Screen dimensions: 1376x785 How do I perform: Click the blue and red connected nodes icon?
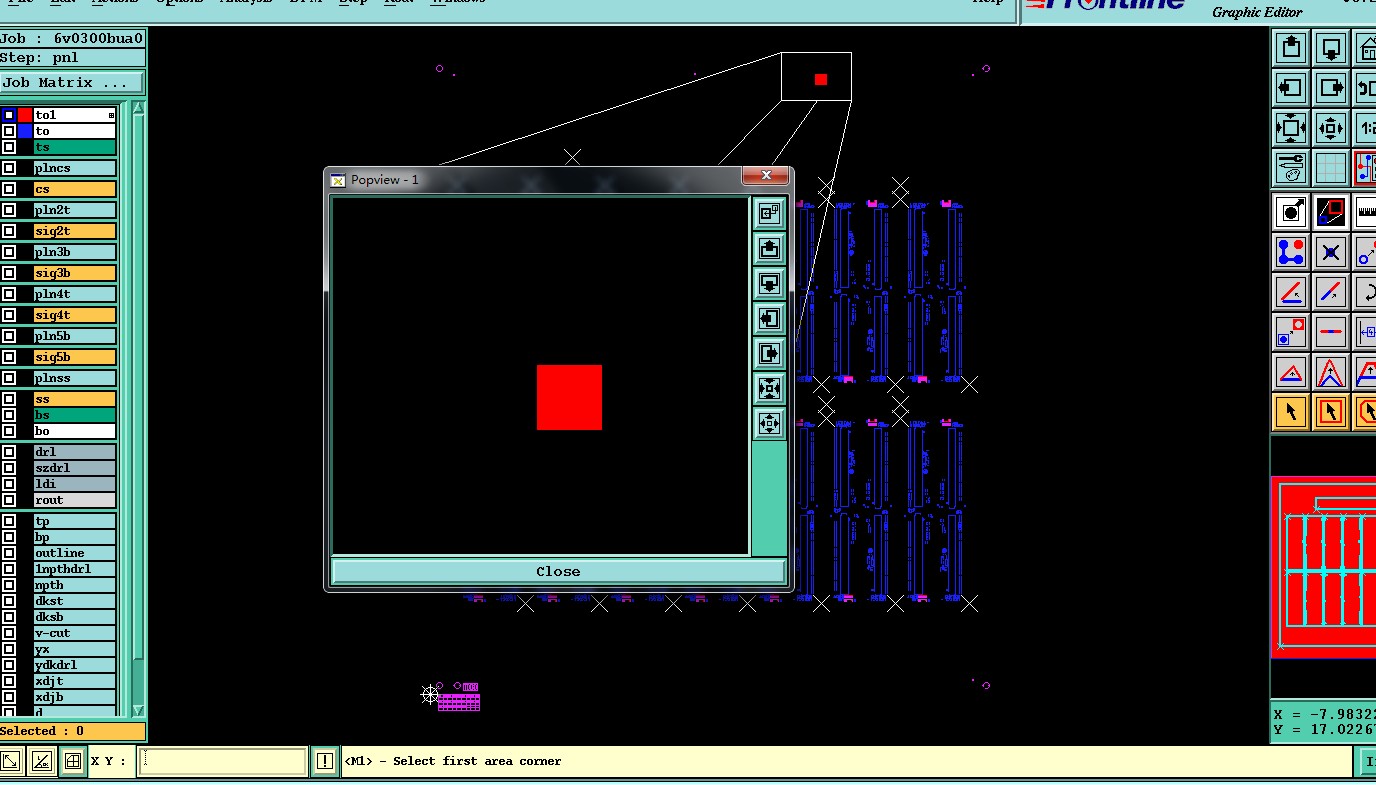1291,252
